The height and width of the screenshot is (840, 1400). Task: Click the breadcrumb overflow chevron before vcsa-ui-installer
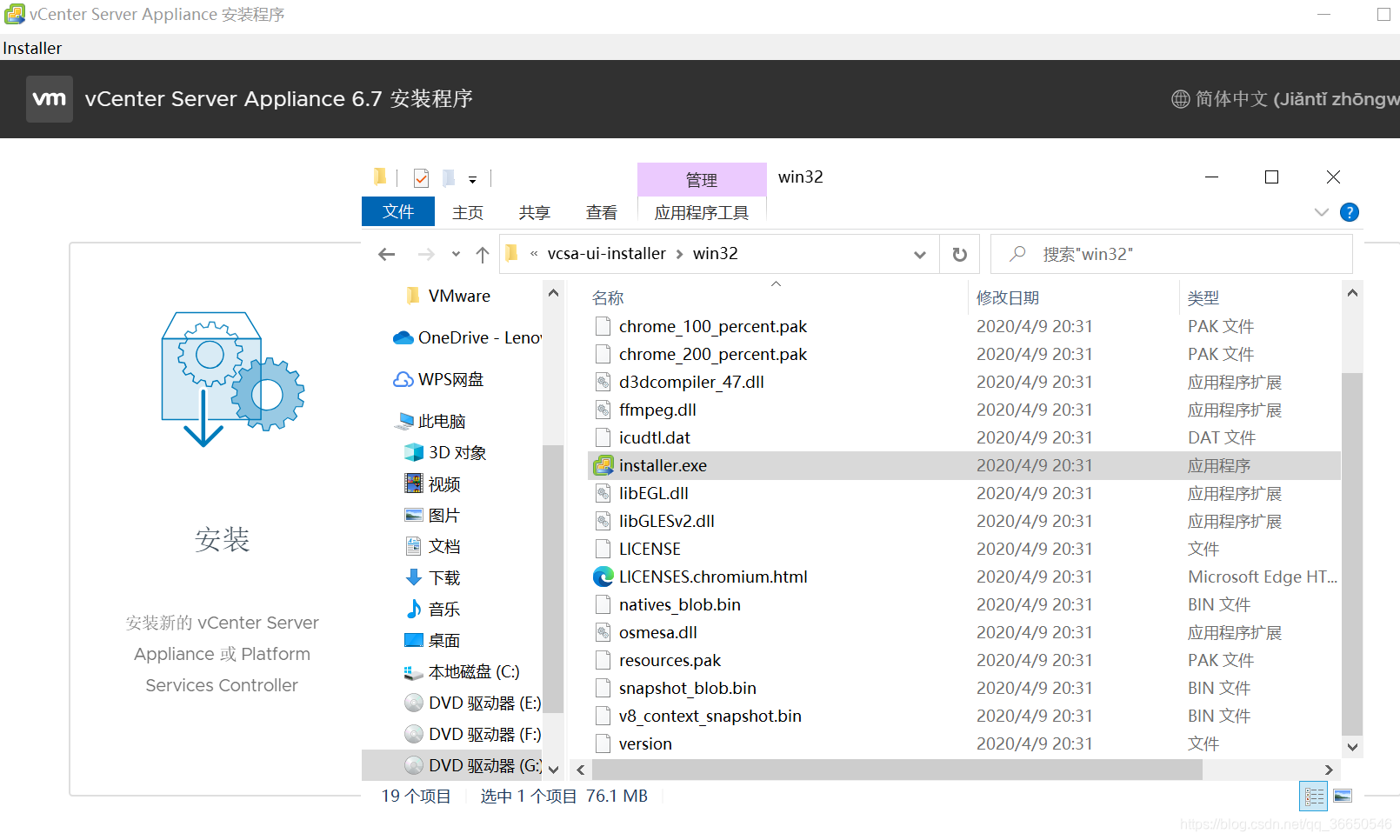tap(534, 254)
